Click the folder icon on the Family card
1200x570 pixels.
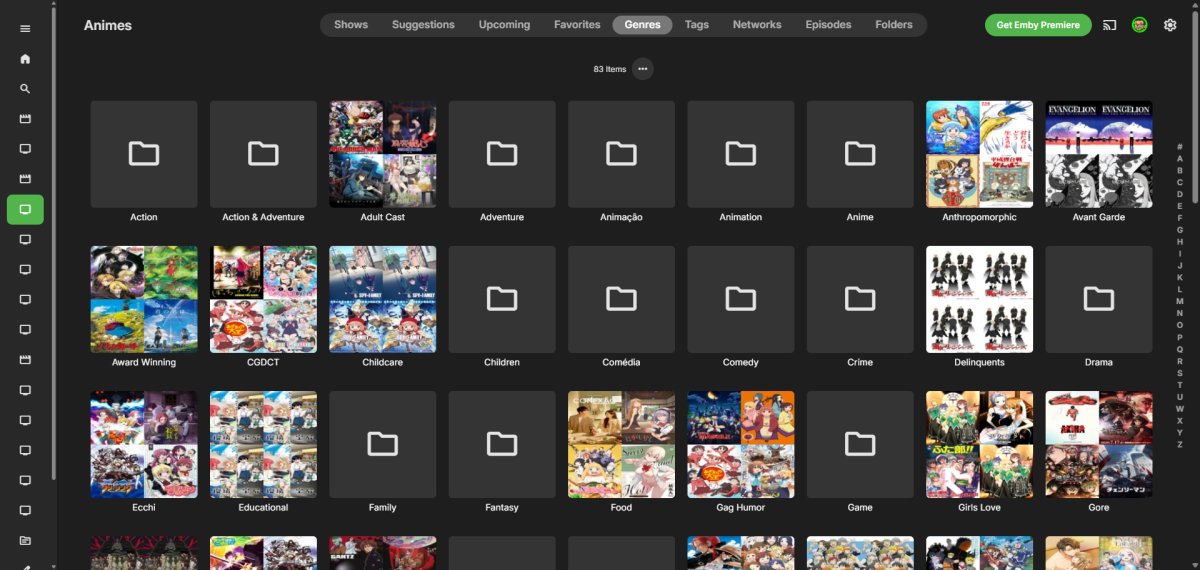pos(383,444)
